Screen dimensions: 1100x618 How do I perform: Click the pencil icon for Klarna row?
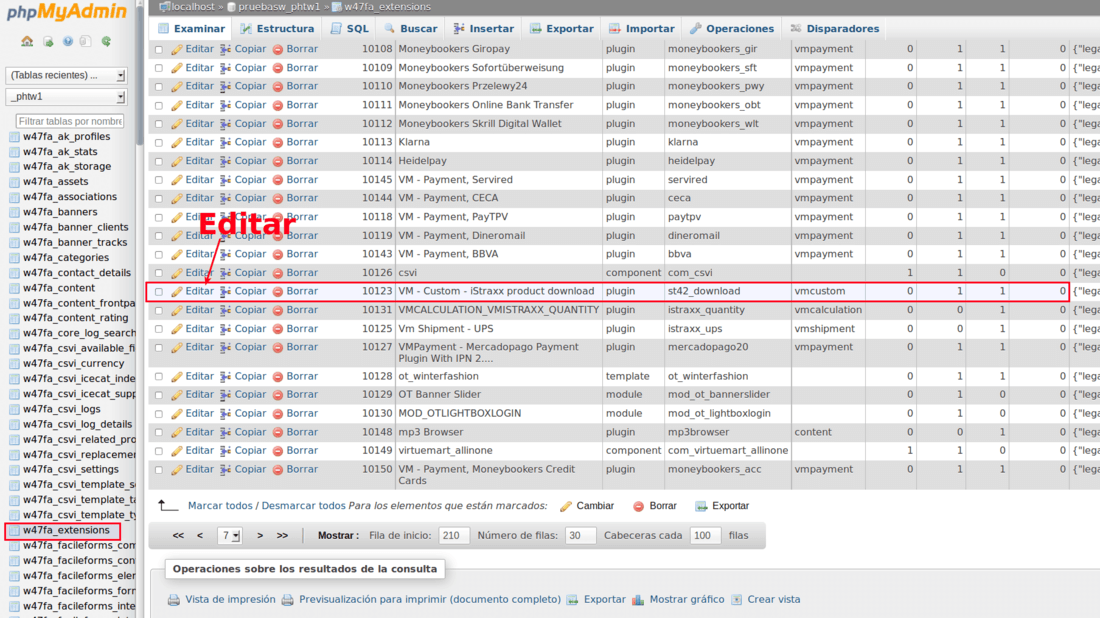pyautogui.click(x=177, y=142)
